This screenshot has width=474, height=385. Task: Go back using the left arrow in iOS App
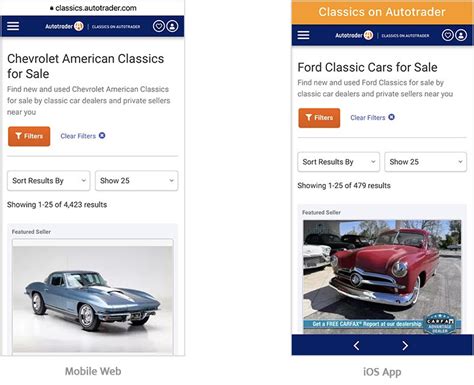(x=356, y=346)
